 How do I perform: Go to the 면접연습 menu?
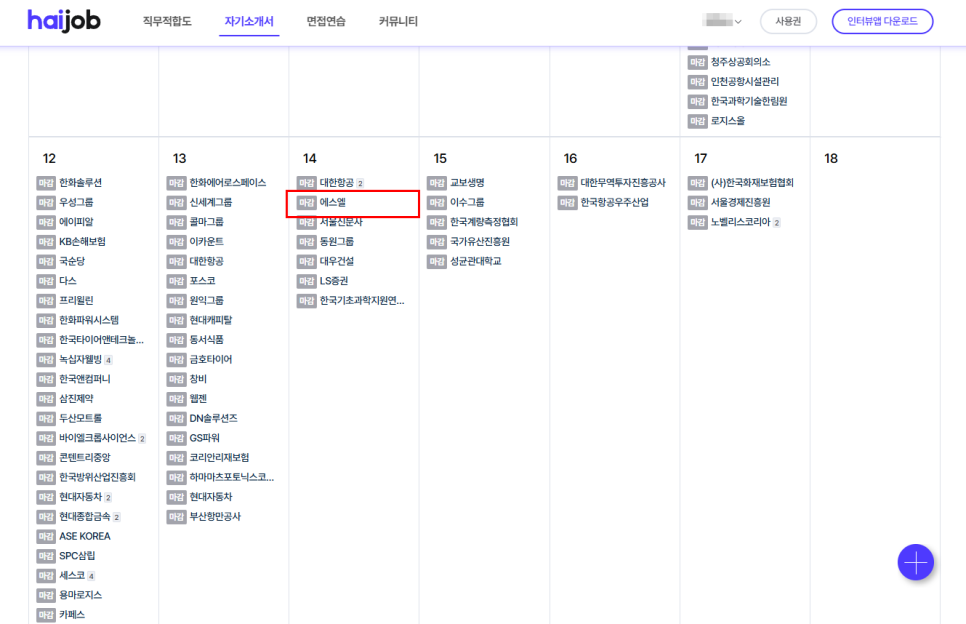(327, 21)
